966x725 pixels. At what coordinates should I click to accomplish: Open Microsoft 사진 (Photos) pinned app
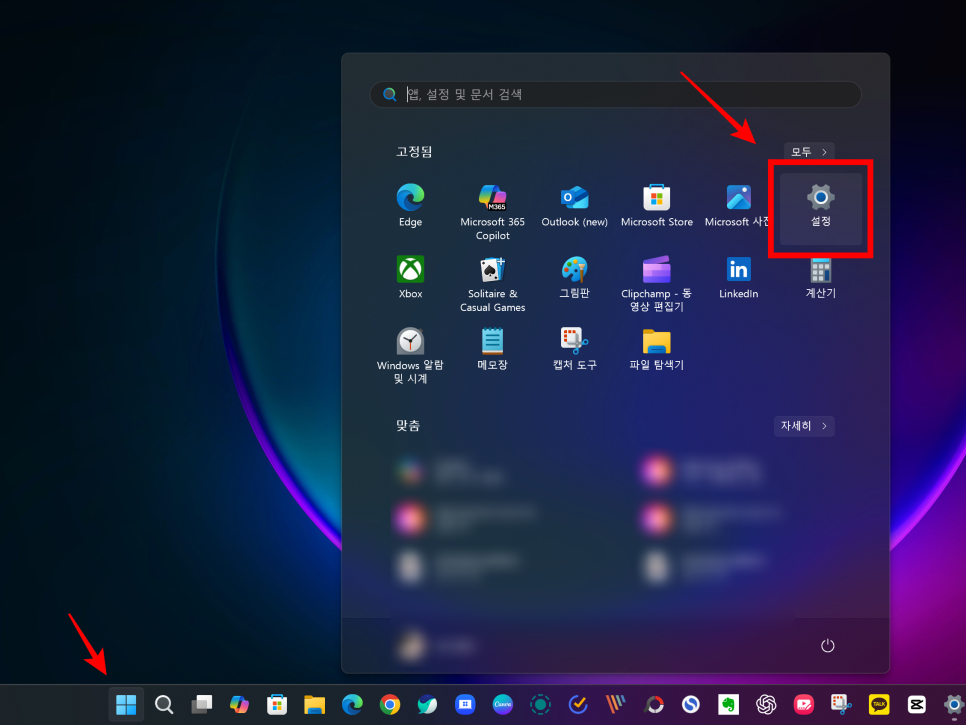pyautogui.click(x=738, y=206)
